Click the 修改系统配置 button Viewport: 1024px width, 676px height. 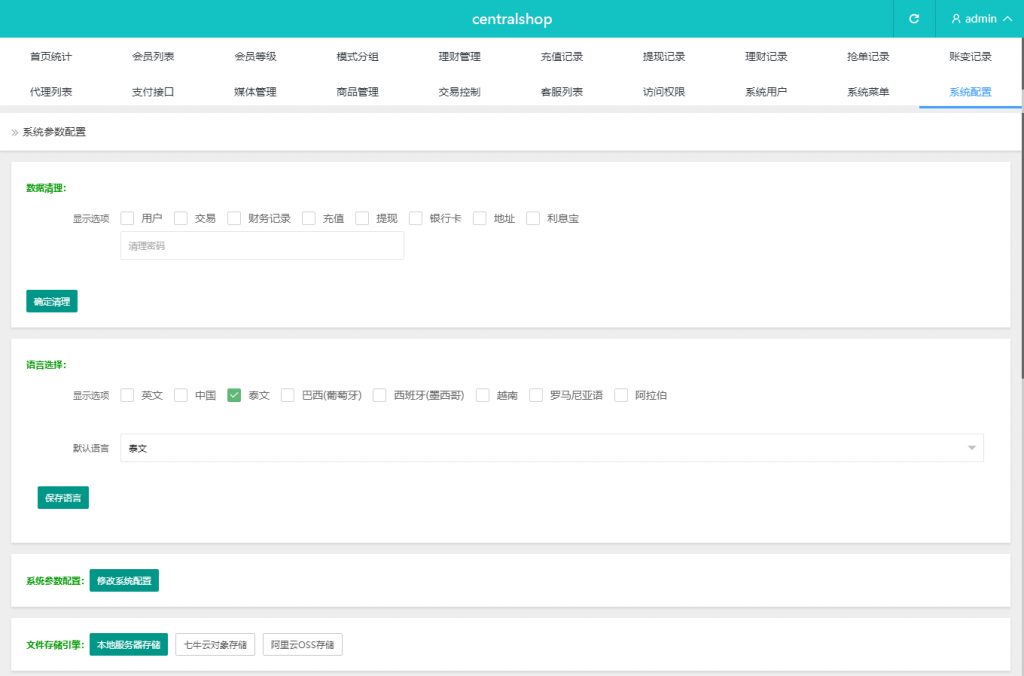(124, 581)
